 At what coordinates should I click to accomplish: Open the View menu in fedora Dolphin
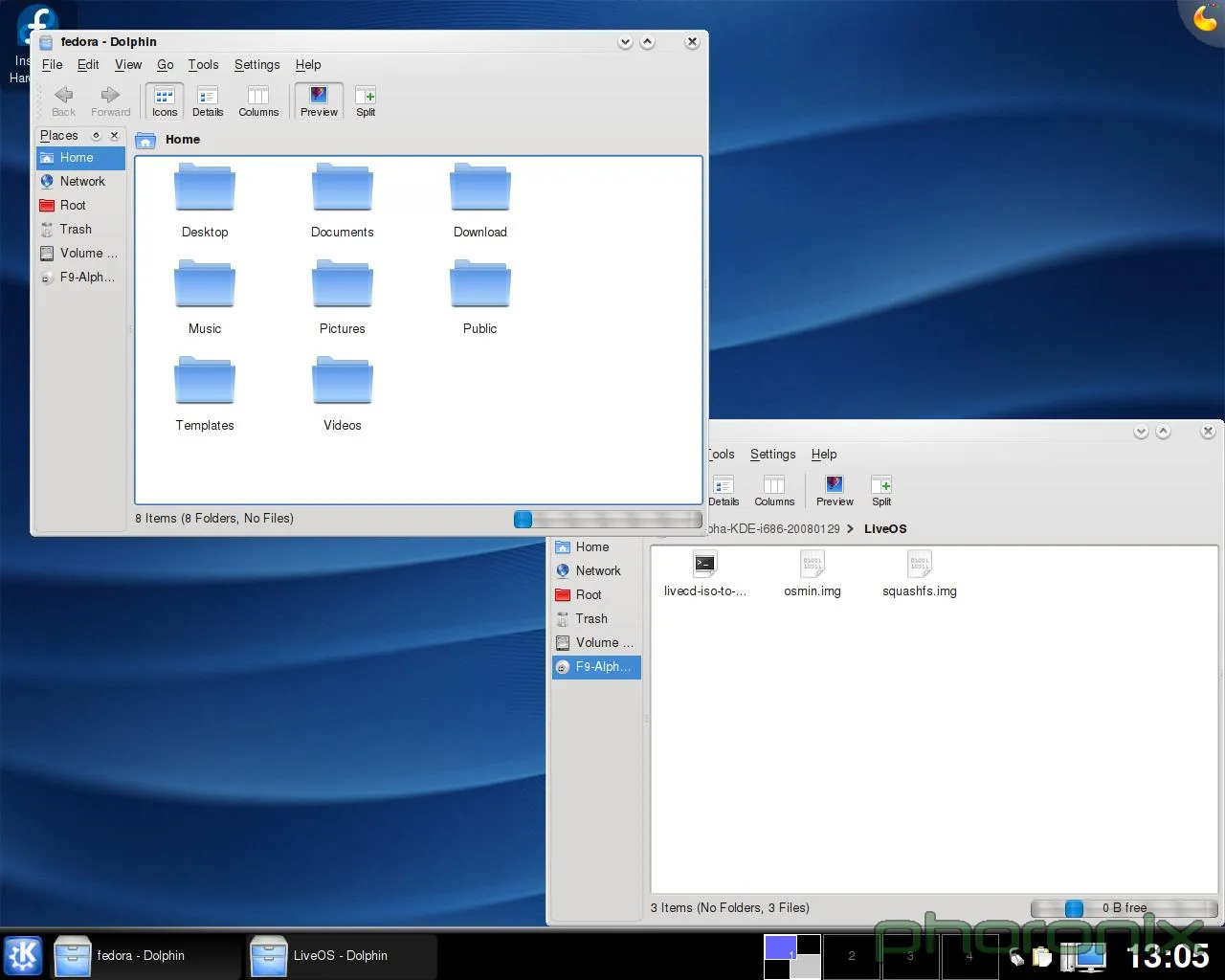(128, 65)
